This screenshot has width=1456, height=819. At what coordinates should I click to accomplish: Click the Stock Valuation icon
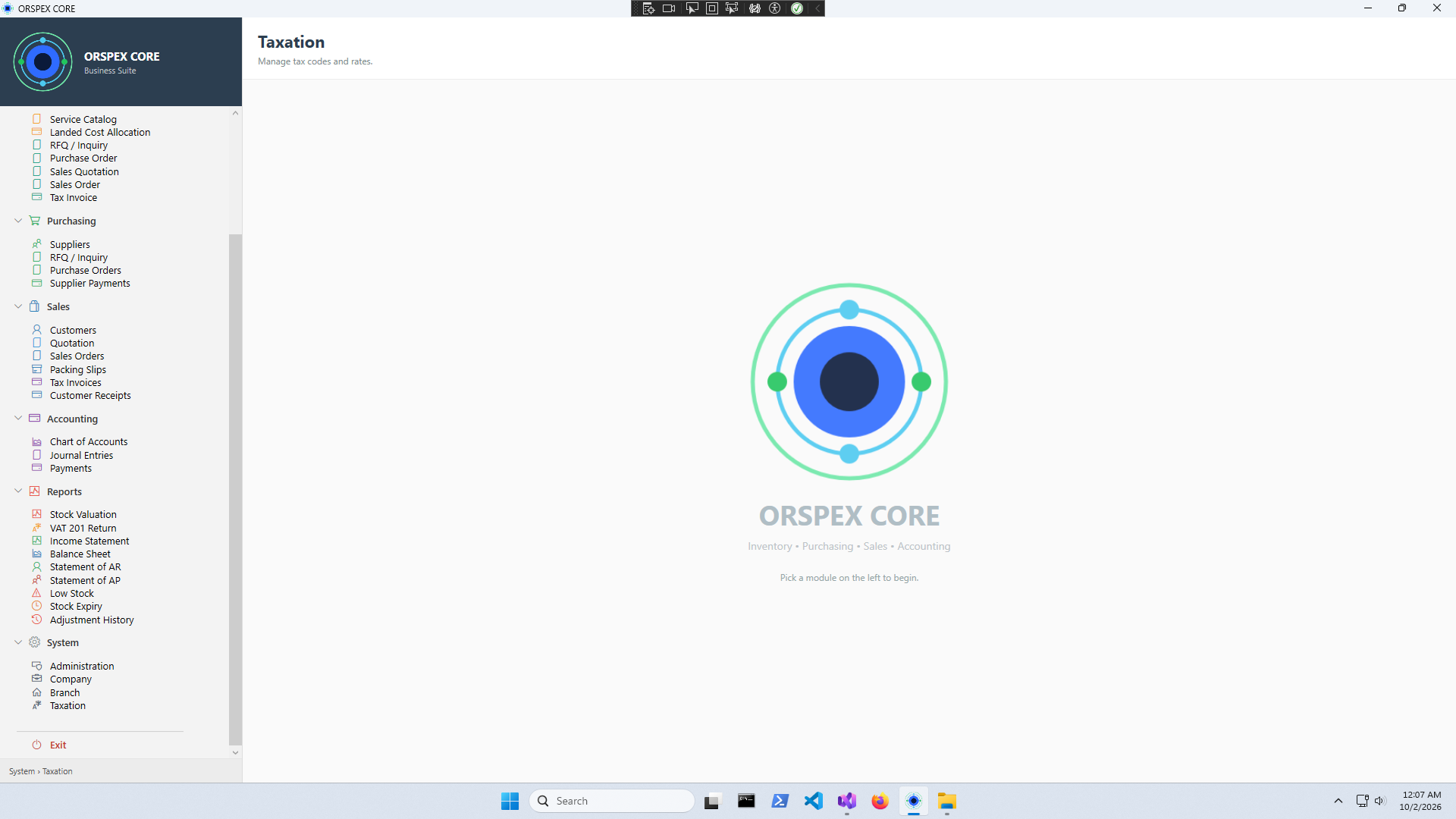[36, 514]
